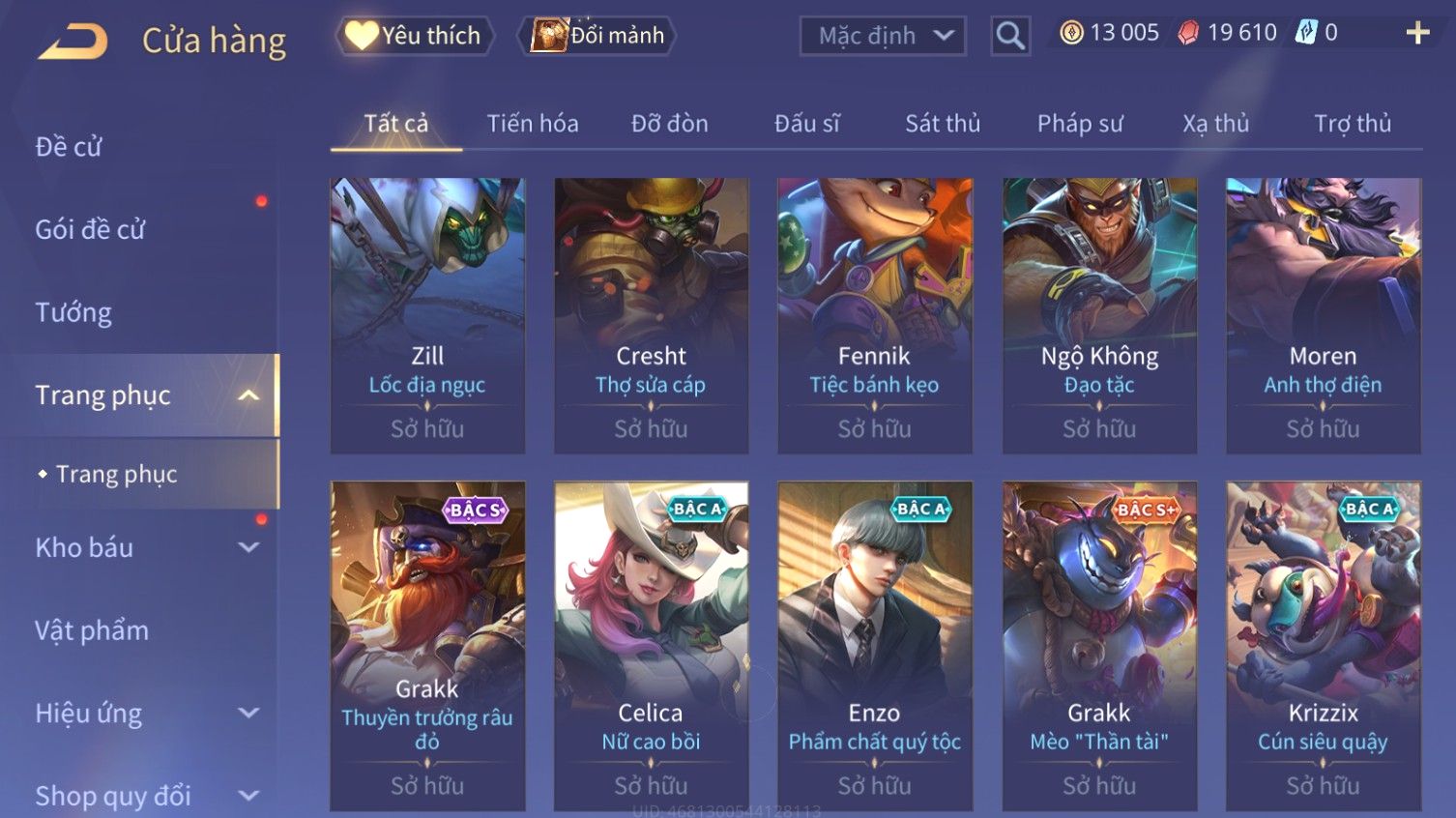Select the Pháp sư tab
1456x818 pixels.
point(1080,124)
